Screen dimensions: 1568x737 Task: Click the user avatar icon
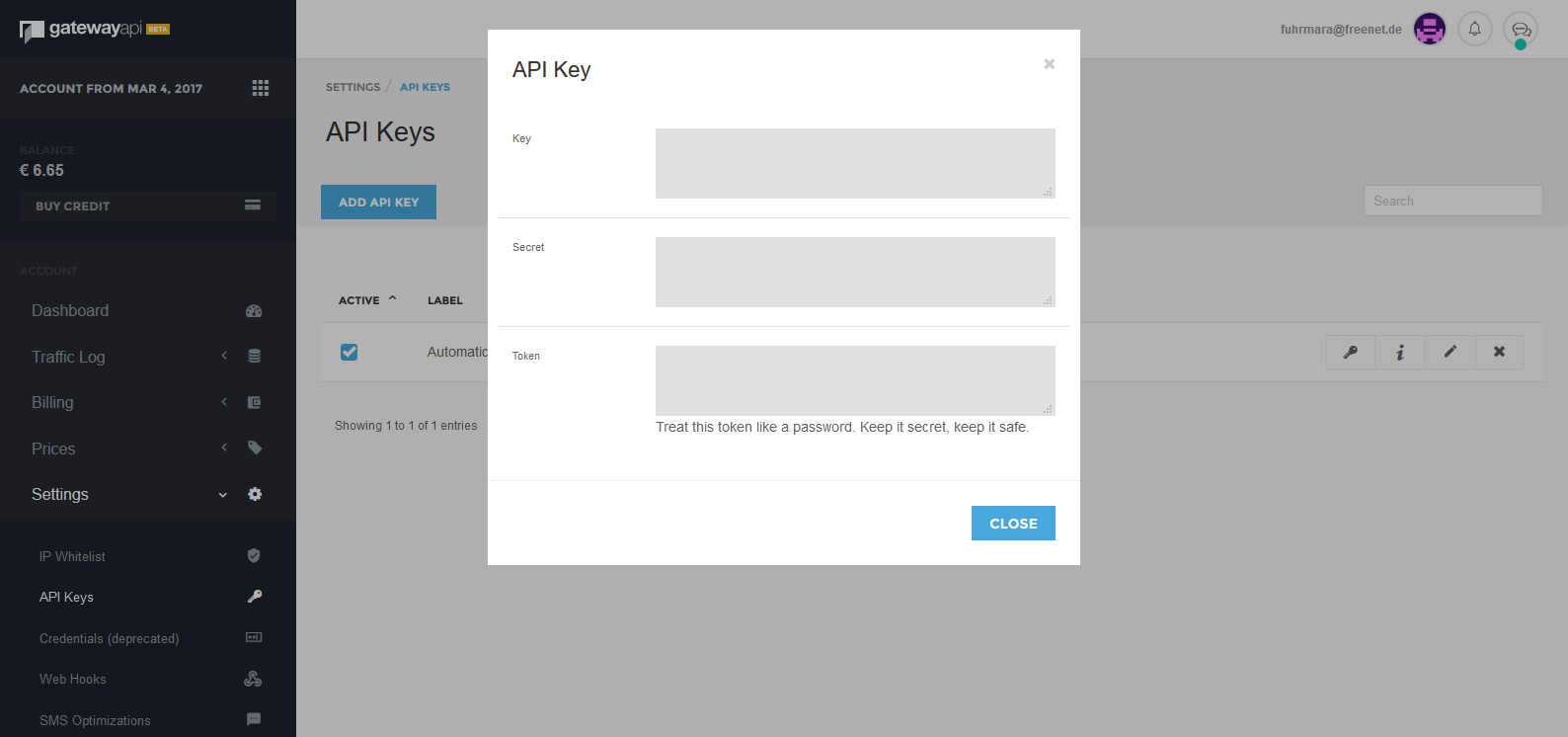[x=1429, y=29]
